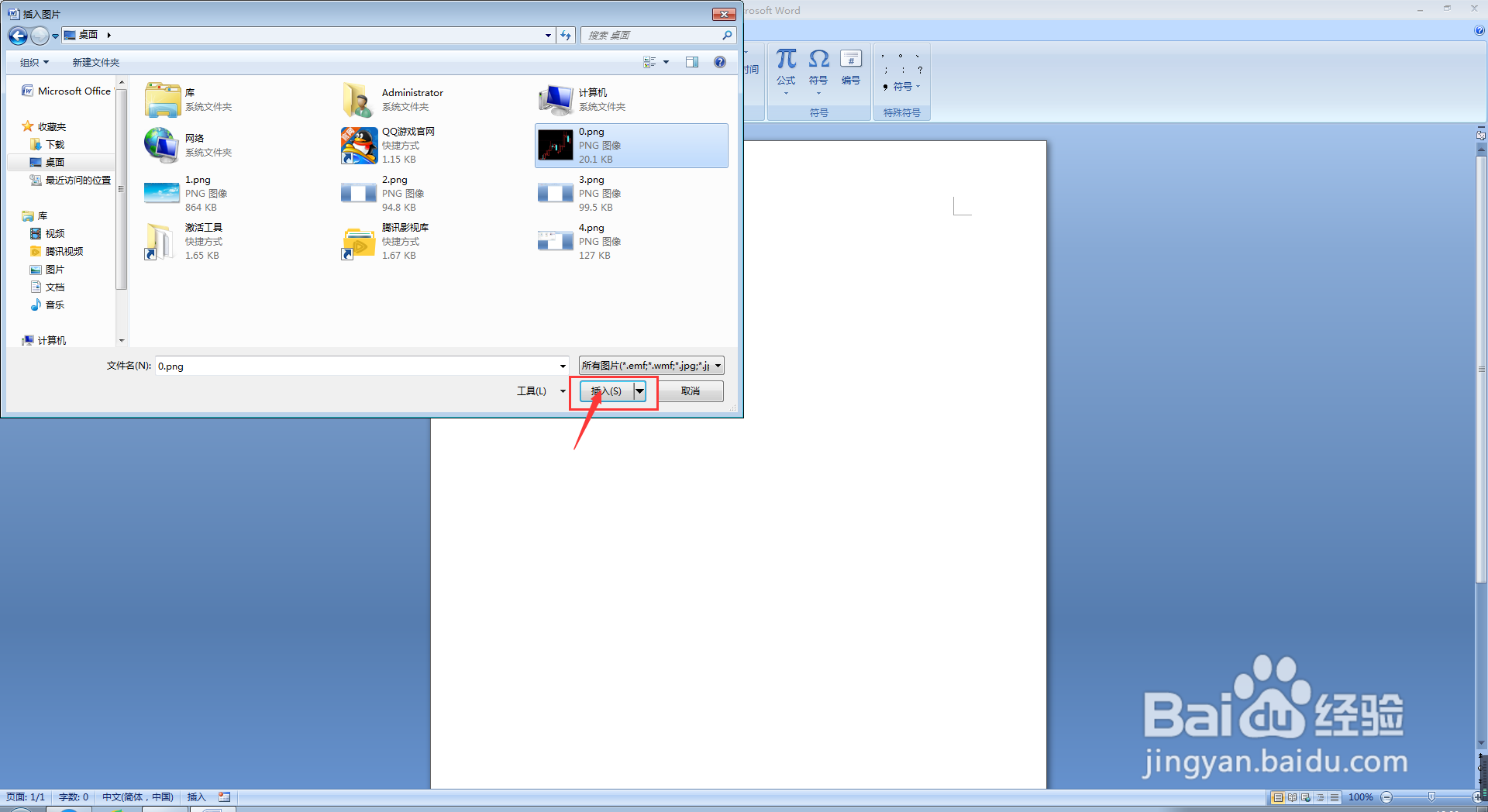Refresh the 桌面 folder listing
The width and height of the screenshot is (1488, 812).
coord(567,36)
